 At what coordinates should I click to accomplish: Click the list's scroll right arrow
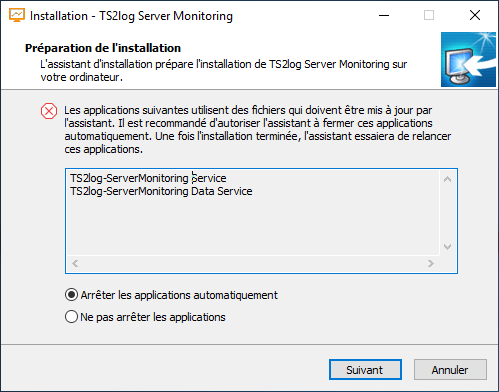click(x=431, y=264)
